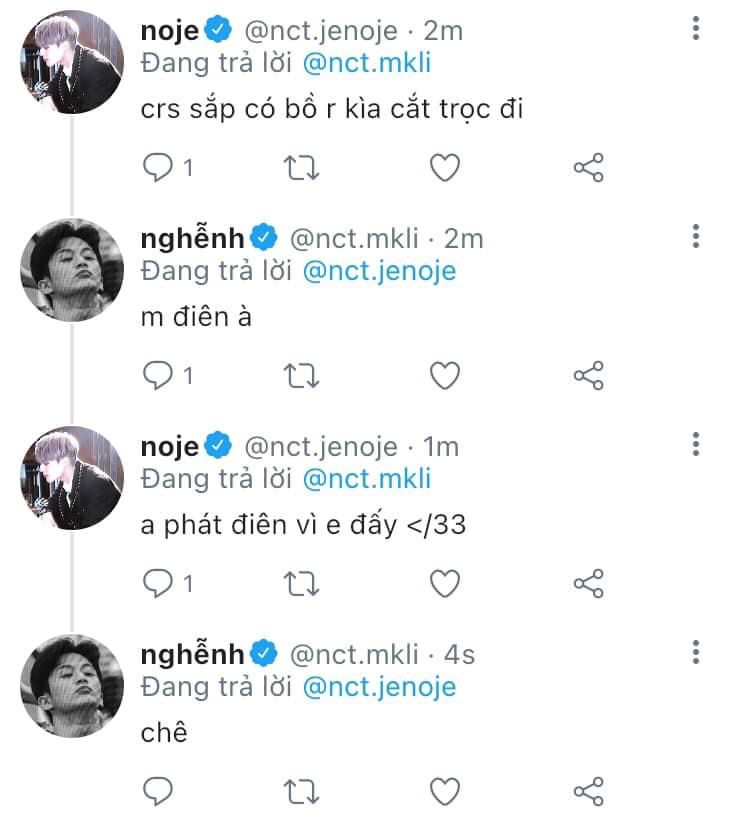Image resolution: width=750 pixels, height=822 pixels.
Task: Share the 'a phát điên vì e đấy' tweet
Action: click(x=589, y=583)
